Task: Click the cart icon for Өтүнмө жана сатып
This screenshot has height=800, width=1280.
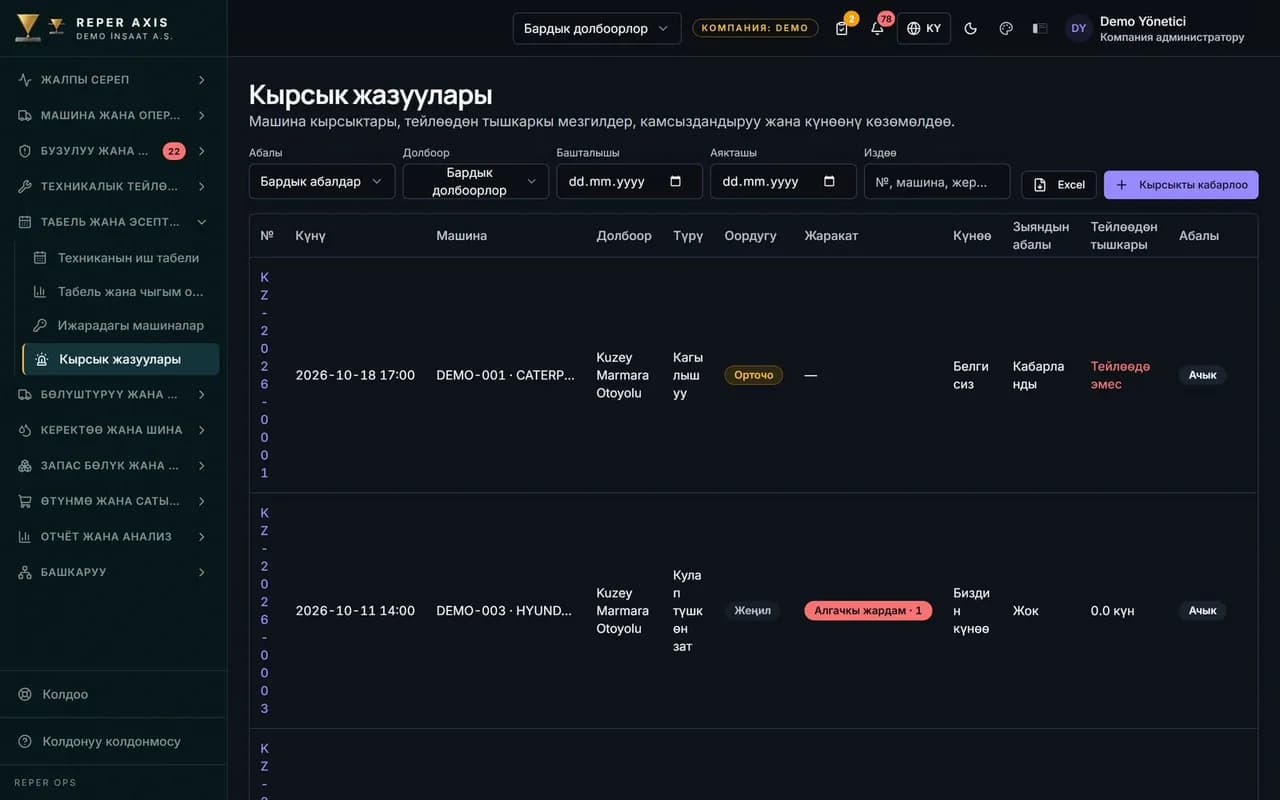Action: click(x=25, y=501)
